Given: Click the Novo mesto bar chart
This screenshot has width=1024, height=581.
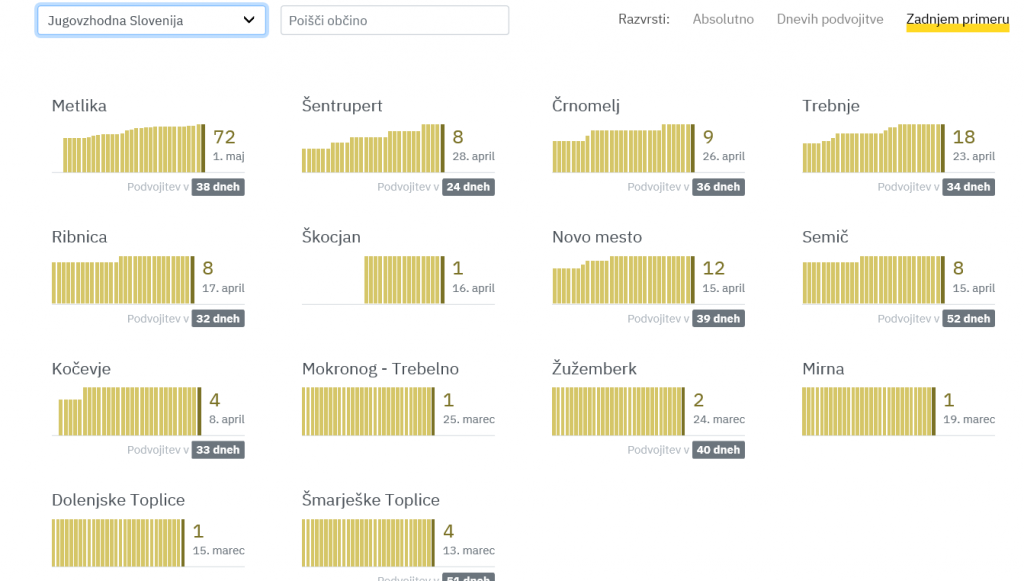Looking at the screenshot, I should (x=623, y=280).
